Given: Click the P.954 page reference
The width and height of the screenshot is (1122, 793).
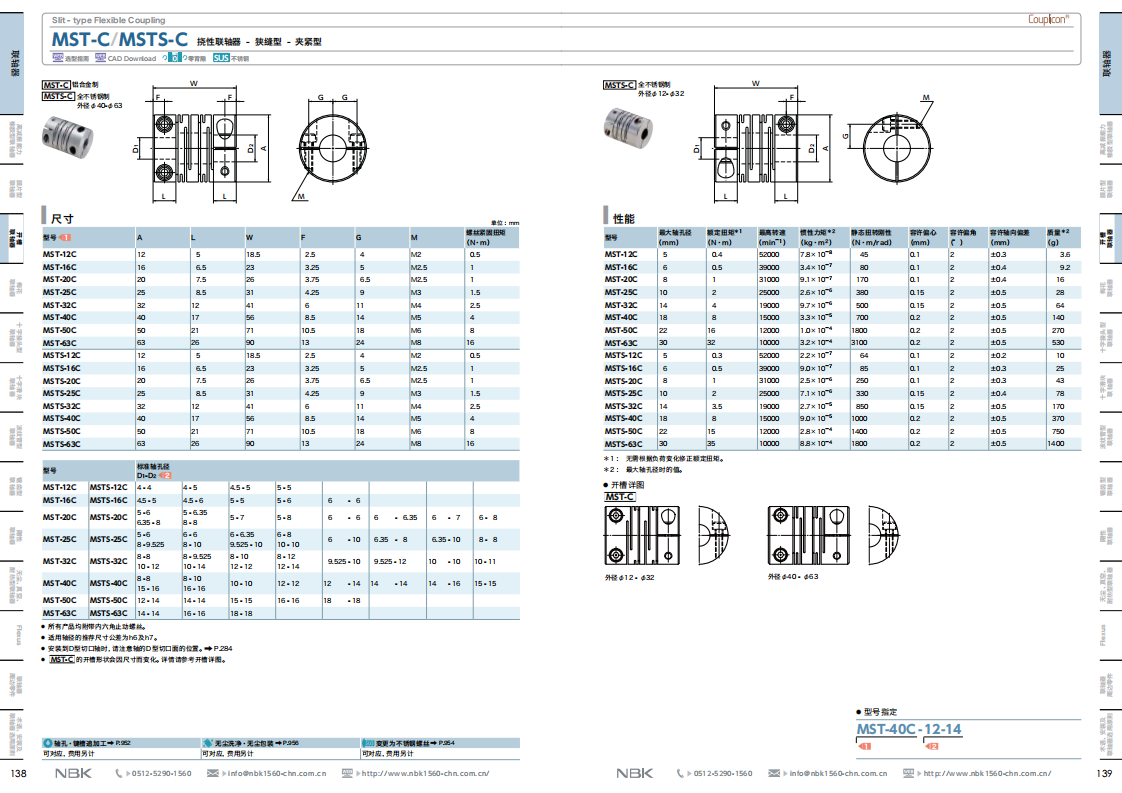Looking at the screenshot, I should point(447,743).
